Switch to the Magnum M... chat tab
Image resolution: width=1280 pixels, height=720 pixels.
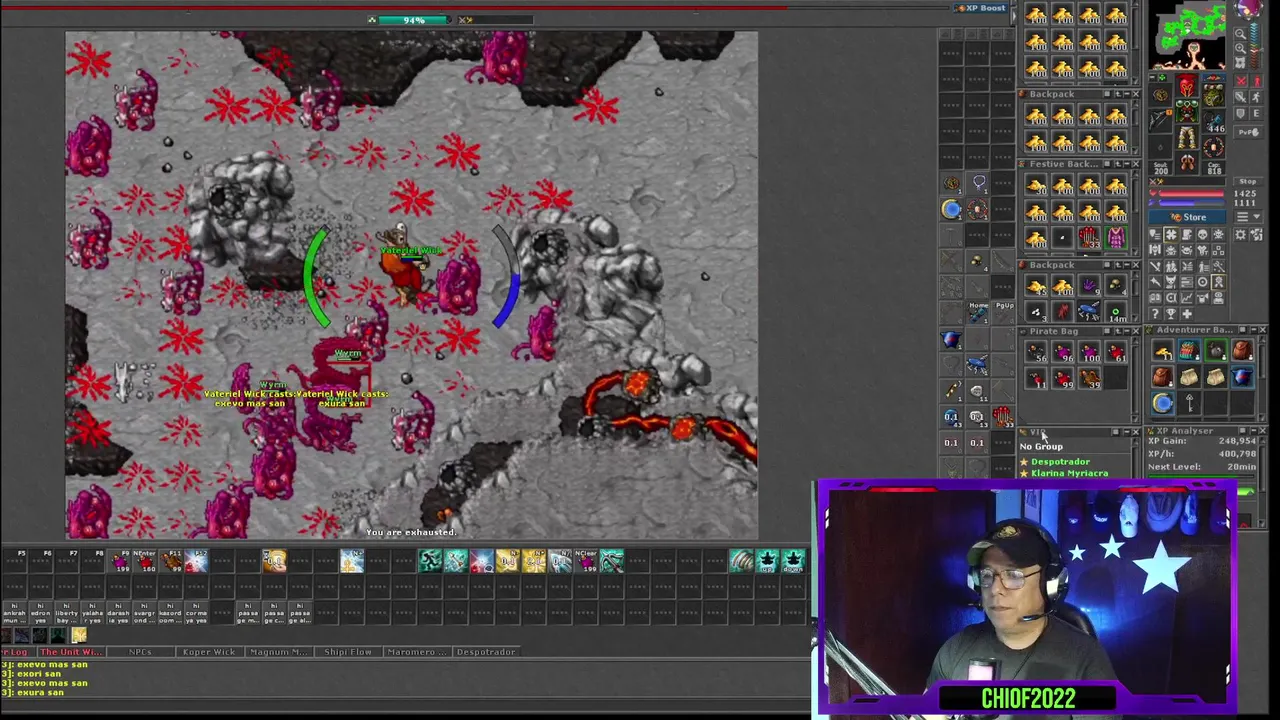[278, 651]
